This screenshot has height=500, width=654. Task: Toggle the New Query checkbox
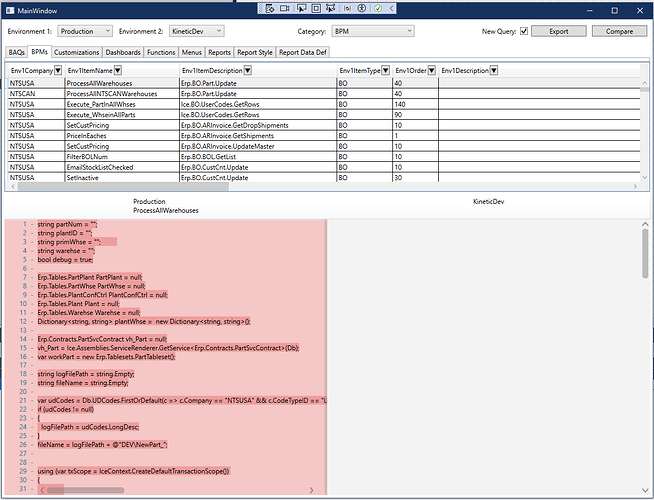point(524,31)
